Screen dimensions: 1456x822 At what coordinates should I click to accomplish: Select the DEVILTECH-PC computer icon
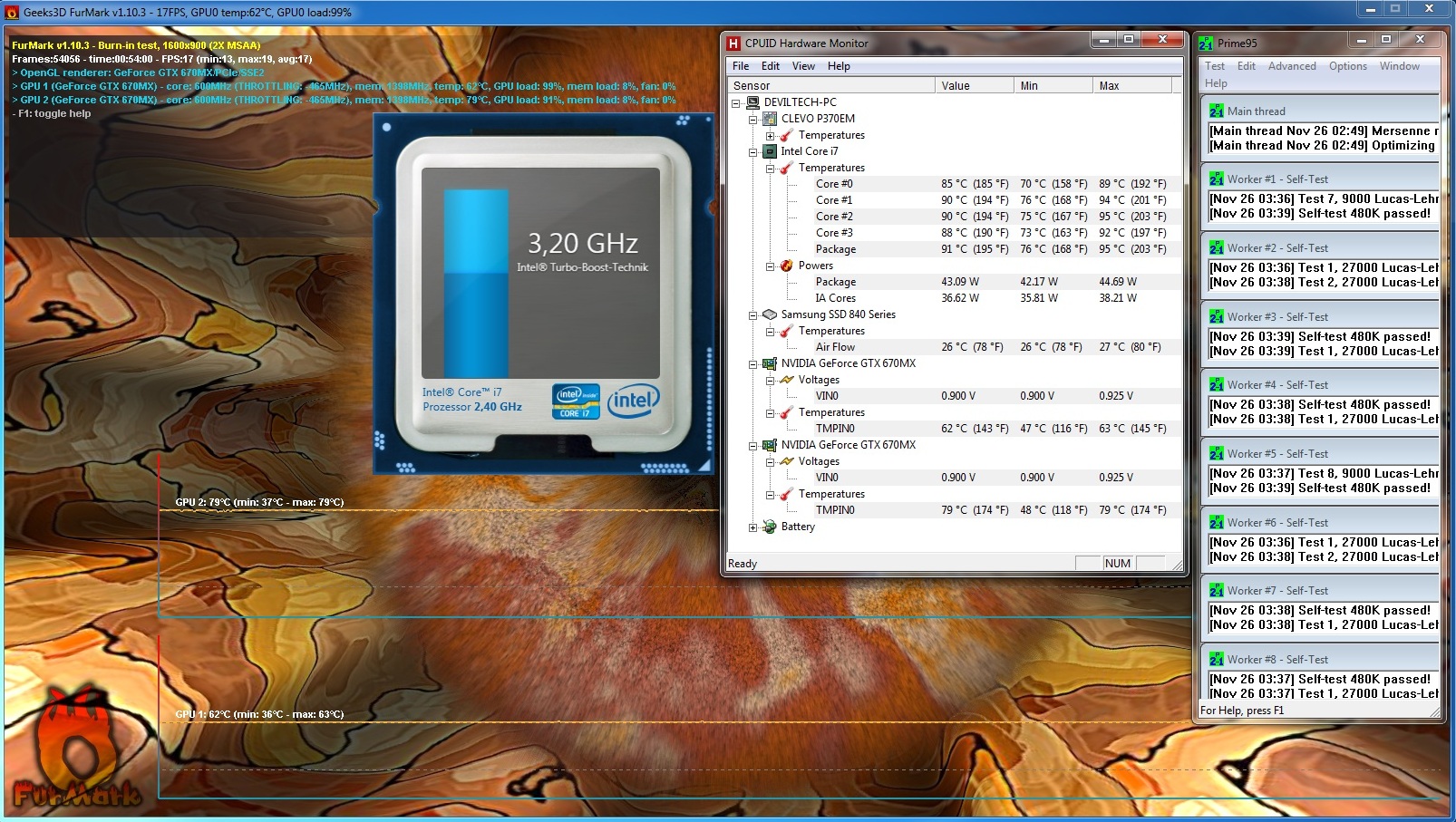tap(752, 102)
